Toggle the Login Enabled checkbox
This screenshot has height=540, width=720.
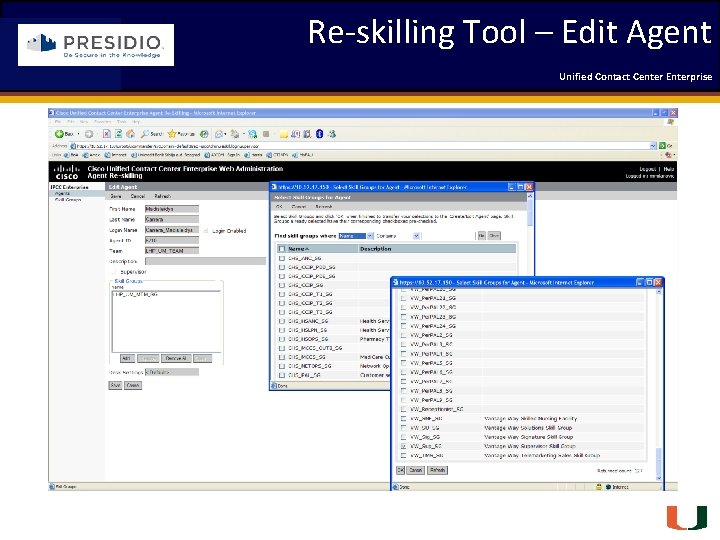[x=207, y=231]
